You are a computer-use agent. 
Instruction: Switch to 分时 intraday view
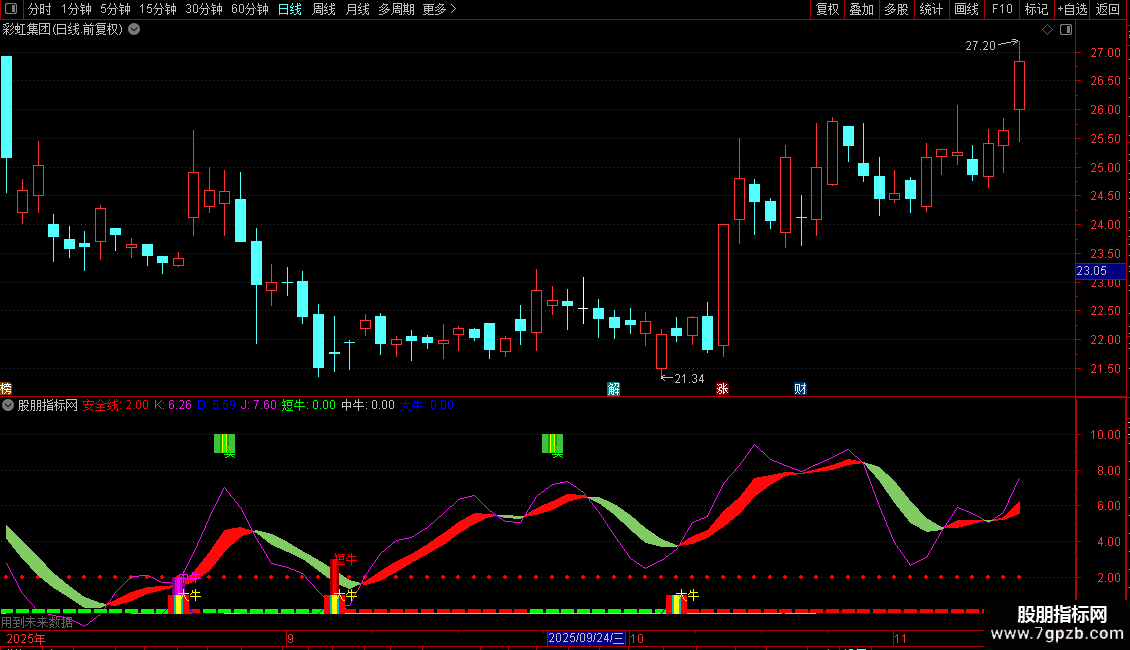[40, 9]
